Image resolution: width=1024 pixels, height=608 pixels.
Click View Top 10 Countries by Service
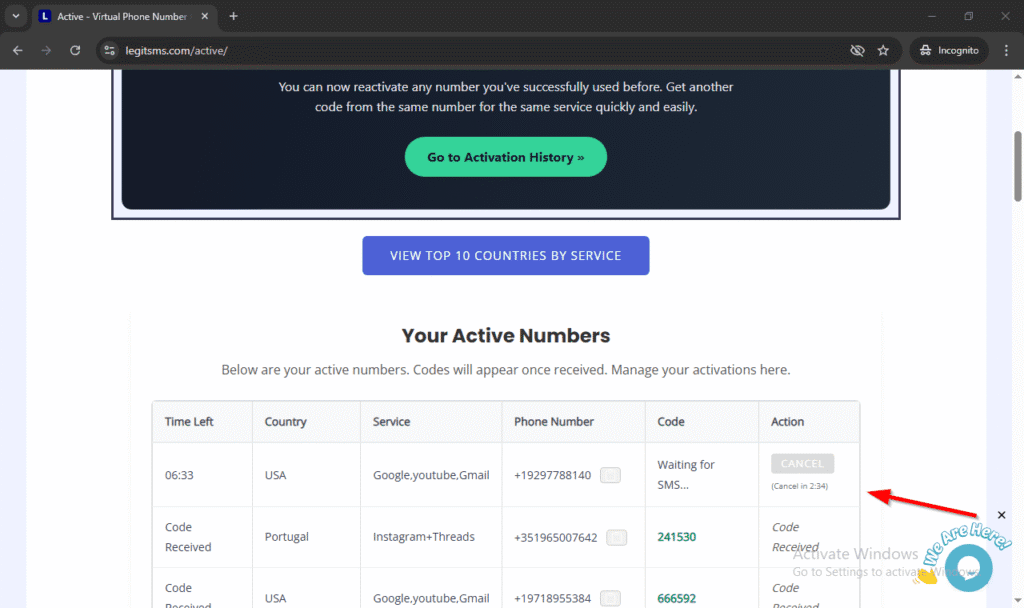pyautogui.click(x=505, y=255)
